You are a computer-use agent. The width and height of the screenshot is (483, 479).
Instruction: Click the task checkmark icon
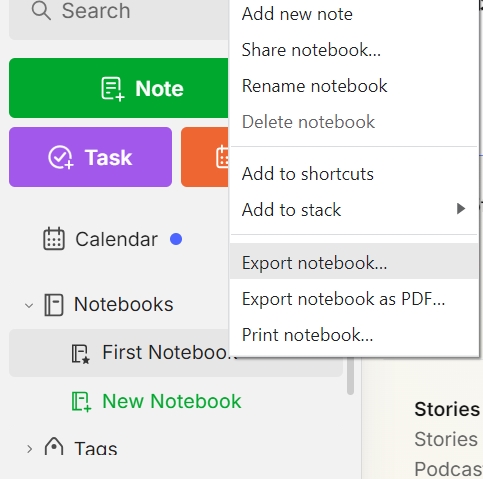pos(60,157)
